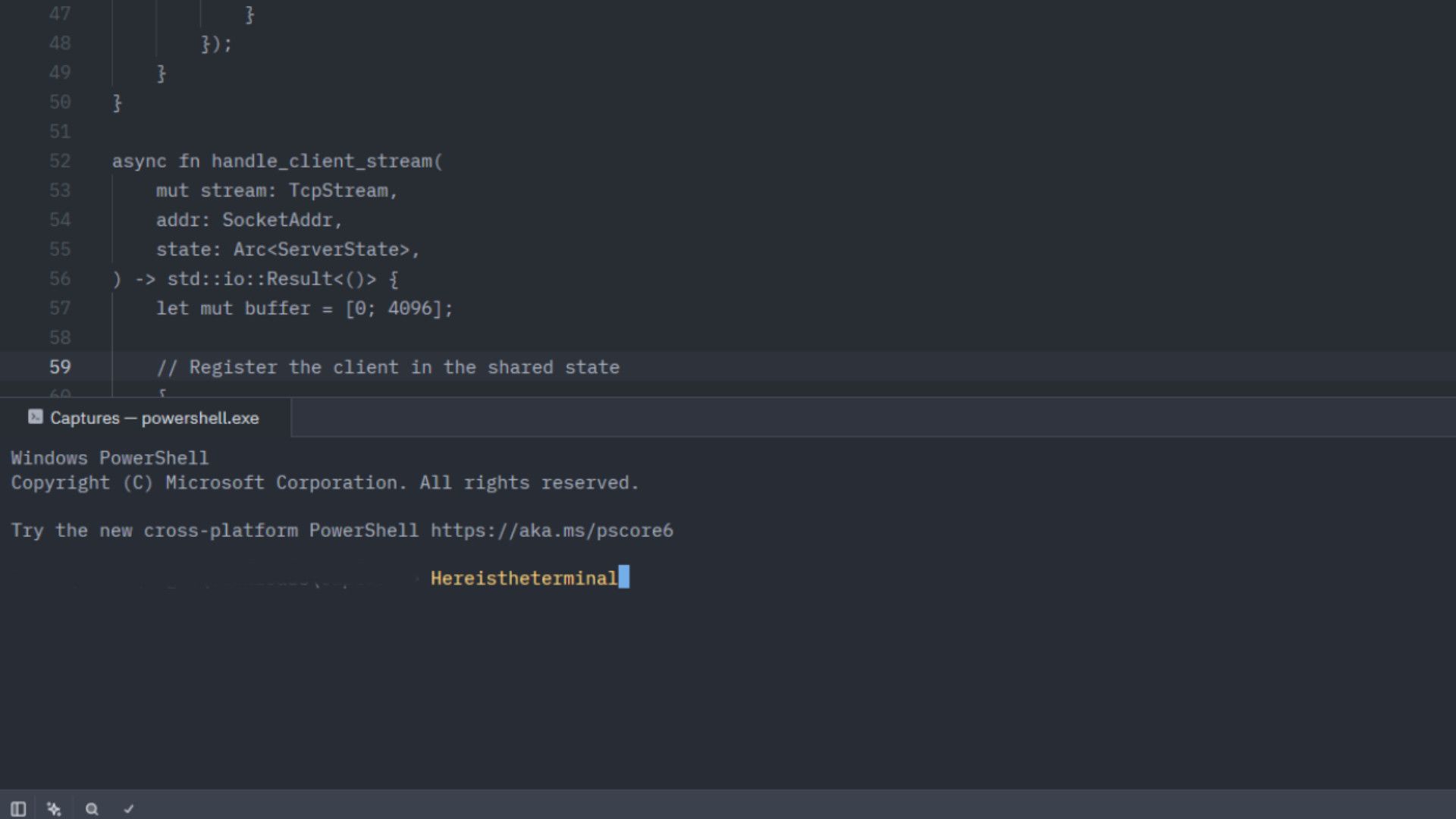The image size is (1456, 819).
Task: Open project search magnifier icon
Action: [x=92, y=809]
